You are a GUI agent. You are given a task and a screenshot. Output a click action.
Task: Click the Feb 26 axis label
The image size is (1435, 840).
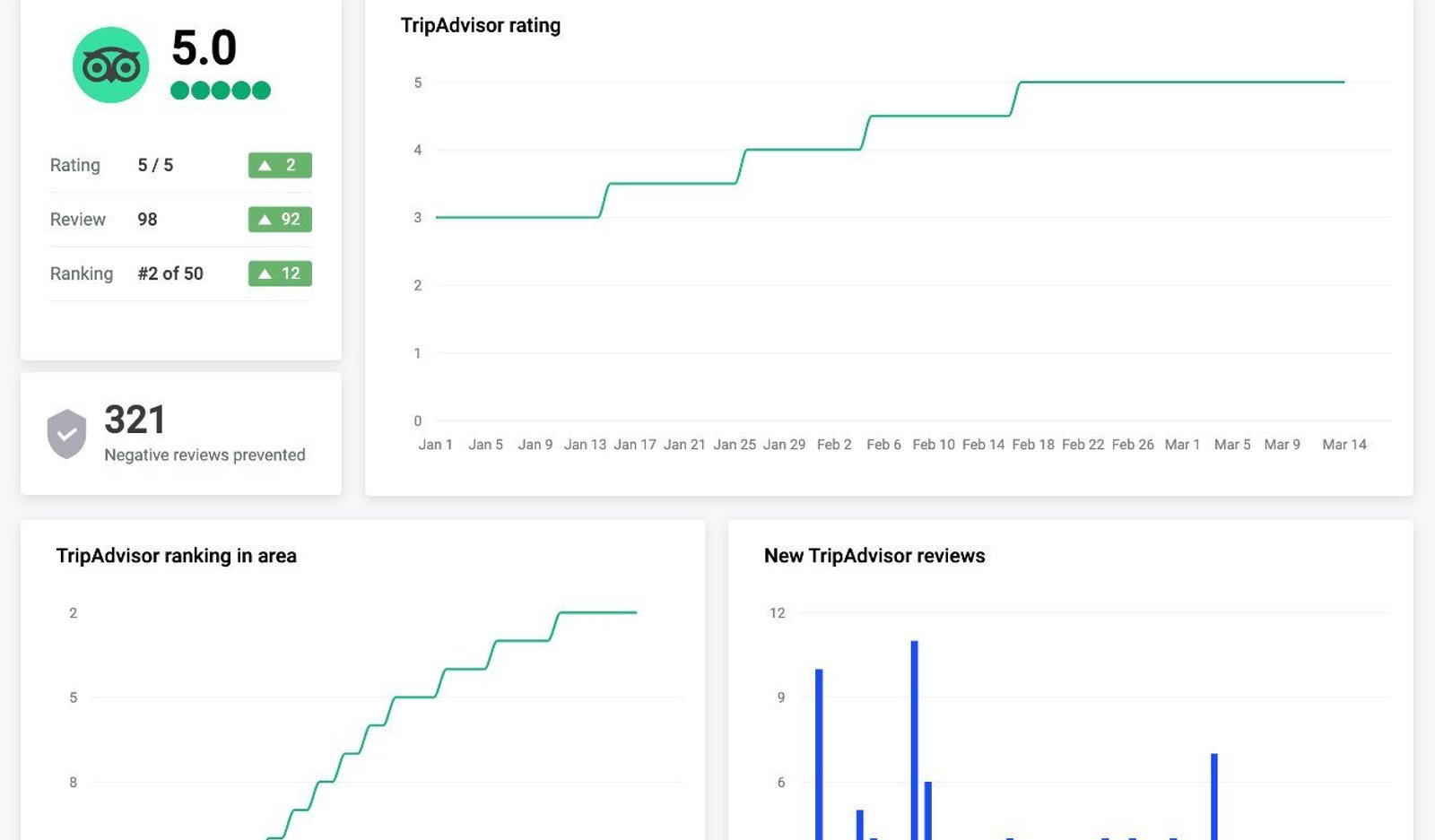coord(1133,445)
